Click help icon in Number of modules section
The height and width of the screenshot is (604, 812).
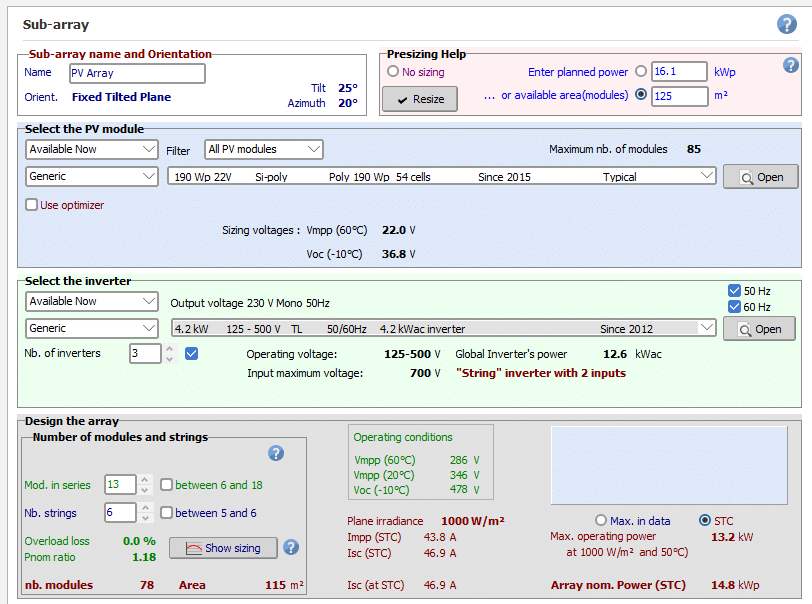pyautogui.click(x=276, y=453)
